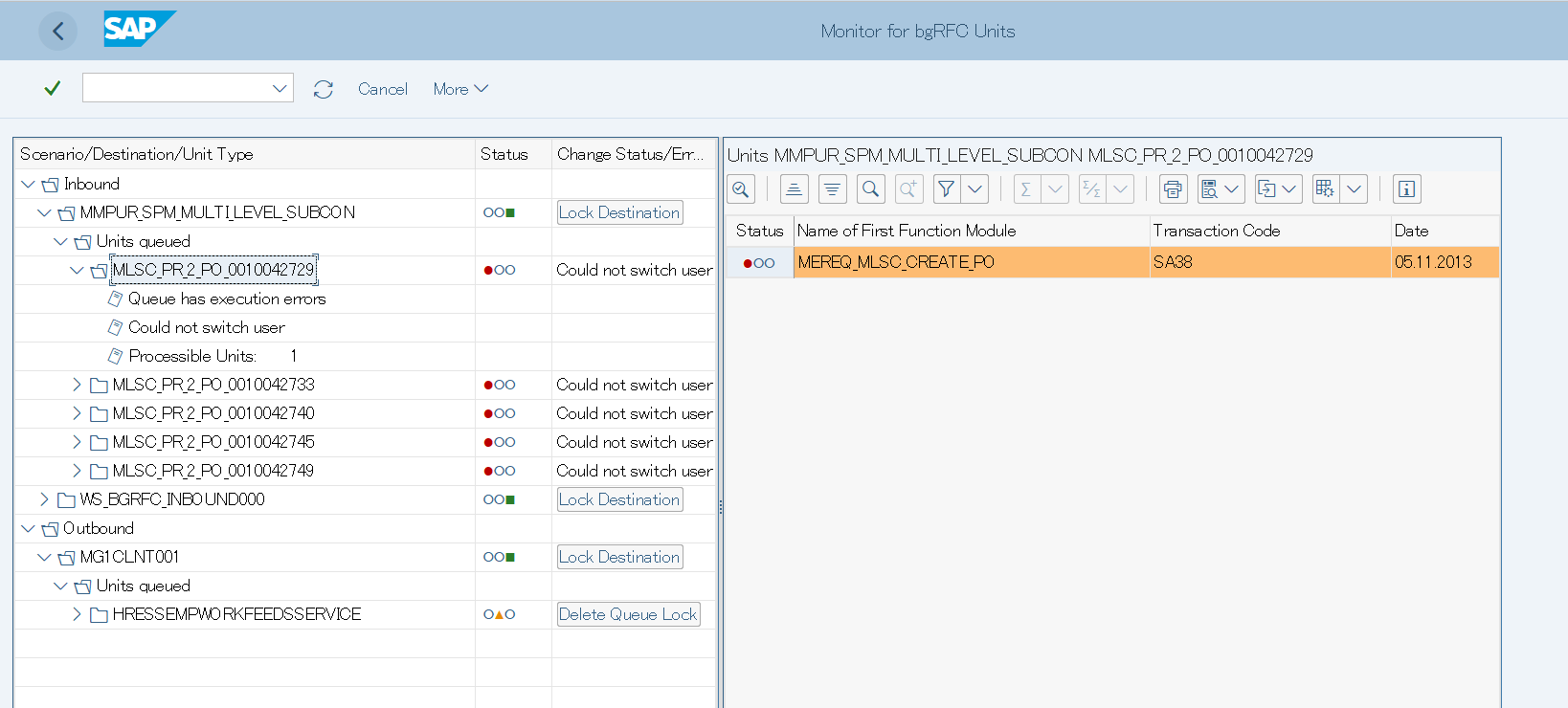This screenshot has width=1568, height=708.
Task: Collapse the Inbound tree node
Action: pyautogui.click(x=28, y=184)
